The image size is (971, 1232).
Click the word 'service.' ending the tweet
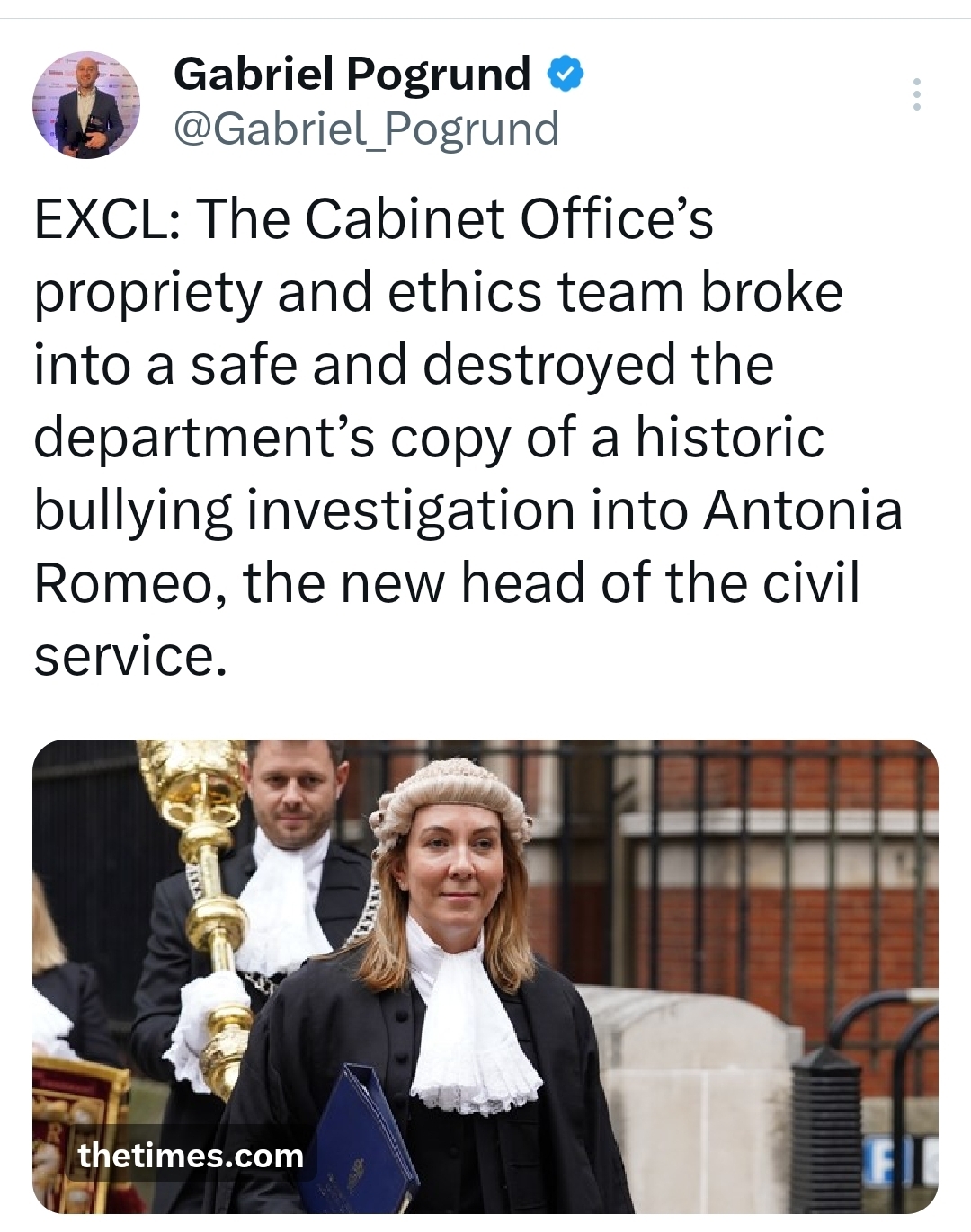129,656
